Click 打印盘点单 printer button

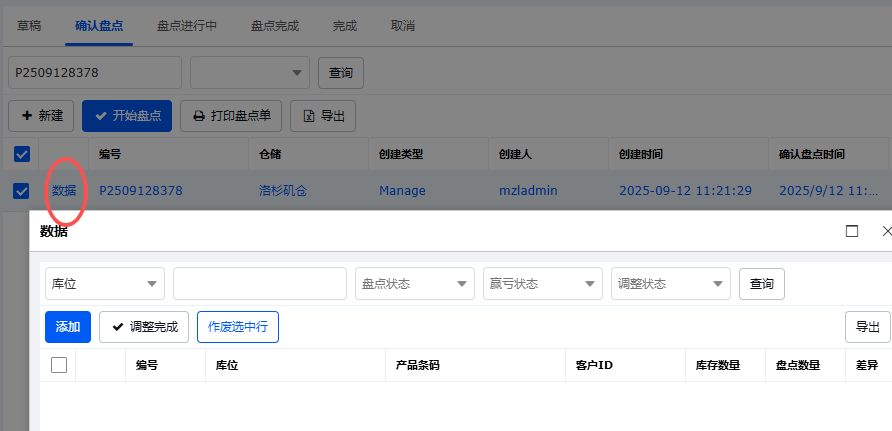[x=231, y=116]
